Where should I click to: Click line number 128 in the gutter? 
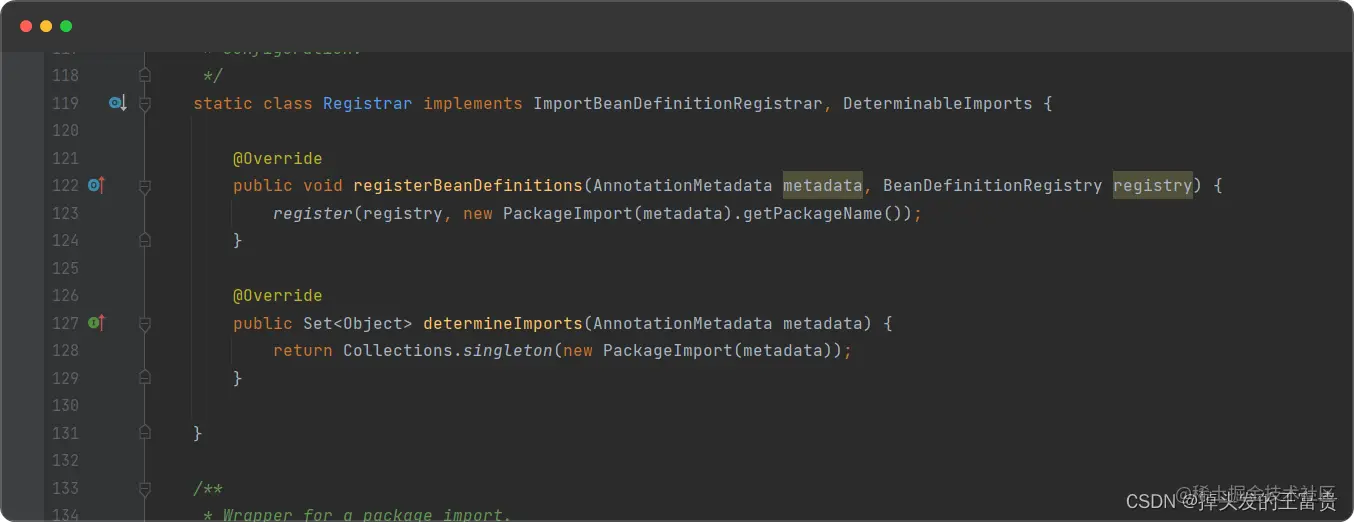point(65,350)
